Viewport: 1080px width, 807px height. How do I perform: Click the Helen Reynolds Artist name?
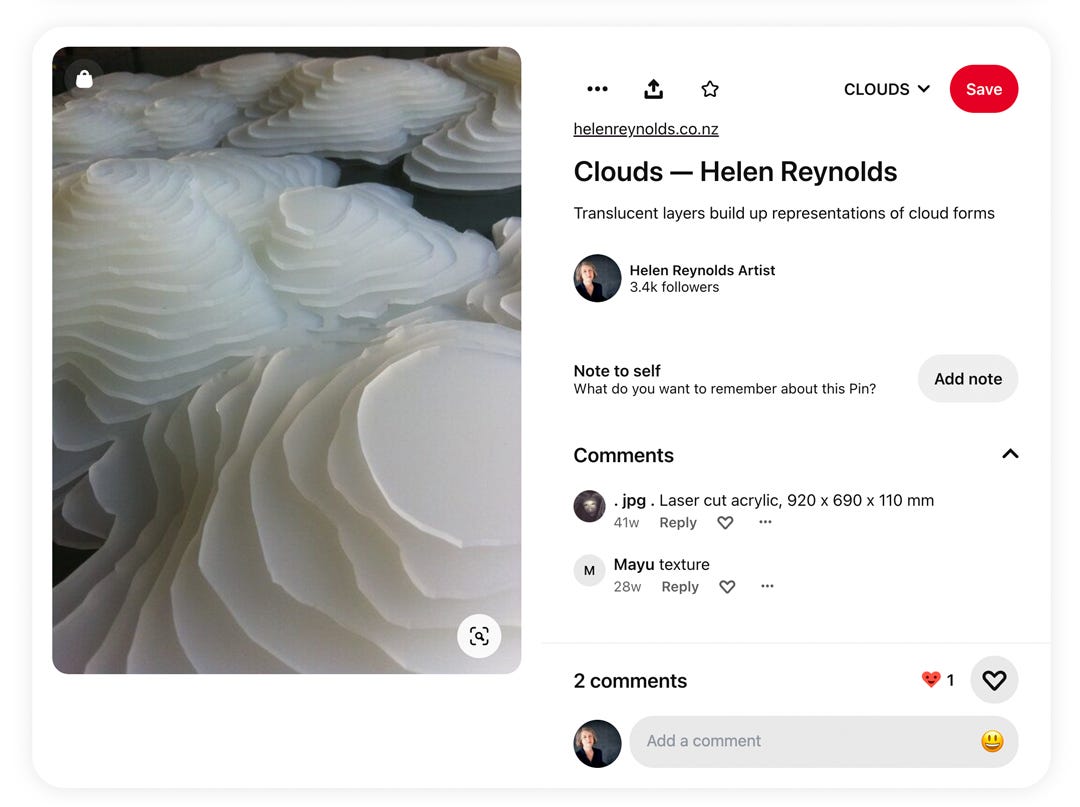[702, 270]
